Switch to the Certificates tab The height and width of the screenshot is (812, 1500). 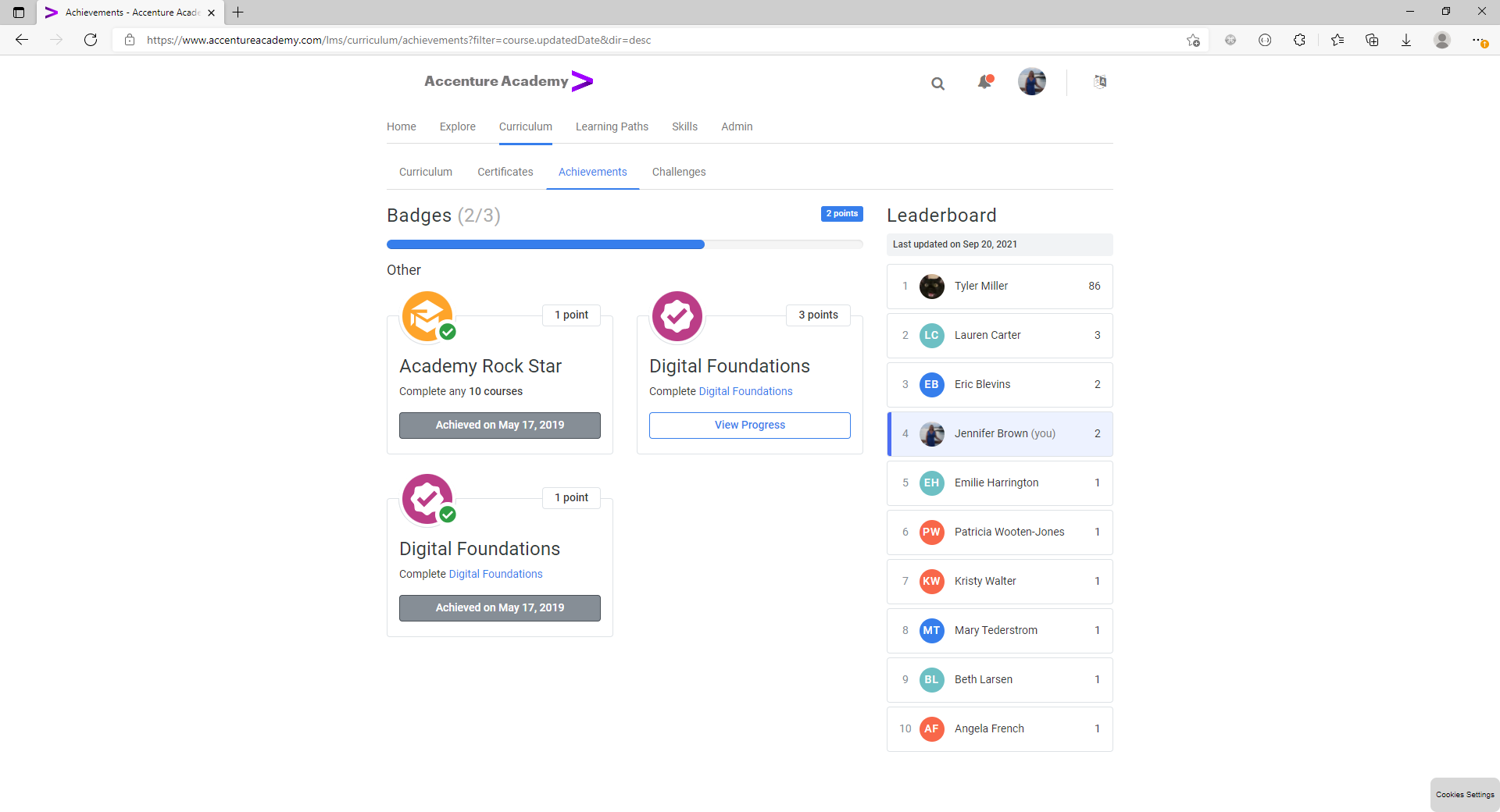tap(505, 172)
